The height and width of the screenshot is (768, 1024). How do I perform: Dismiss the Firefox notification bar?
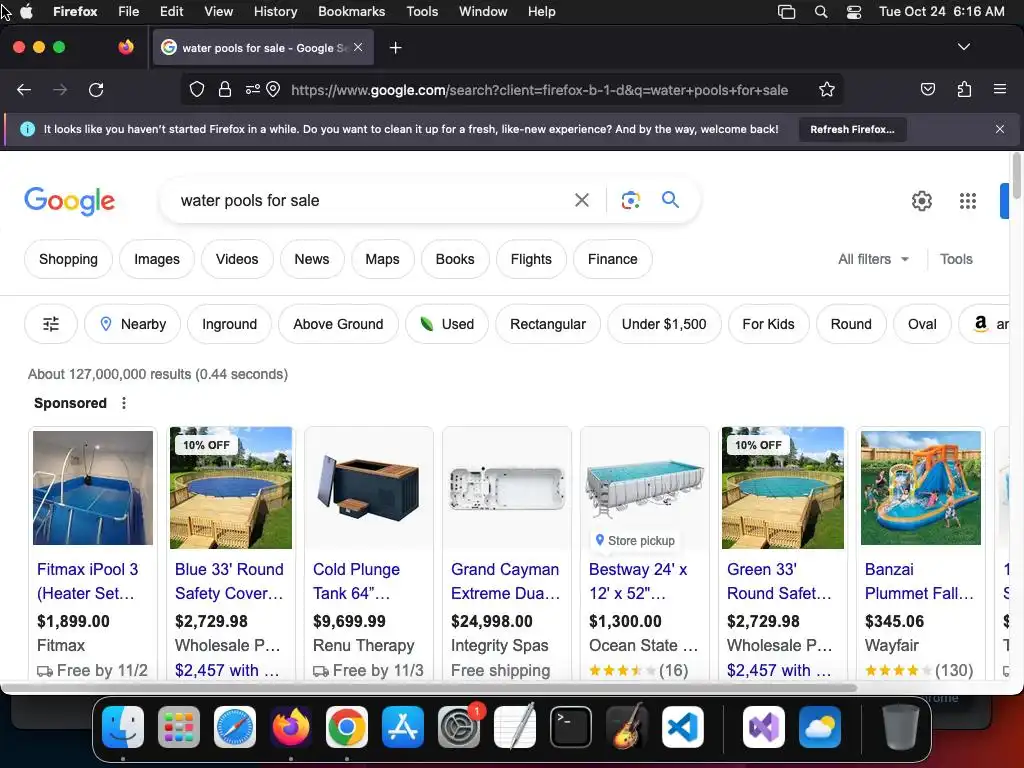(x=1000, y=129)
